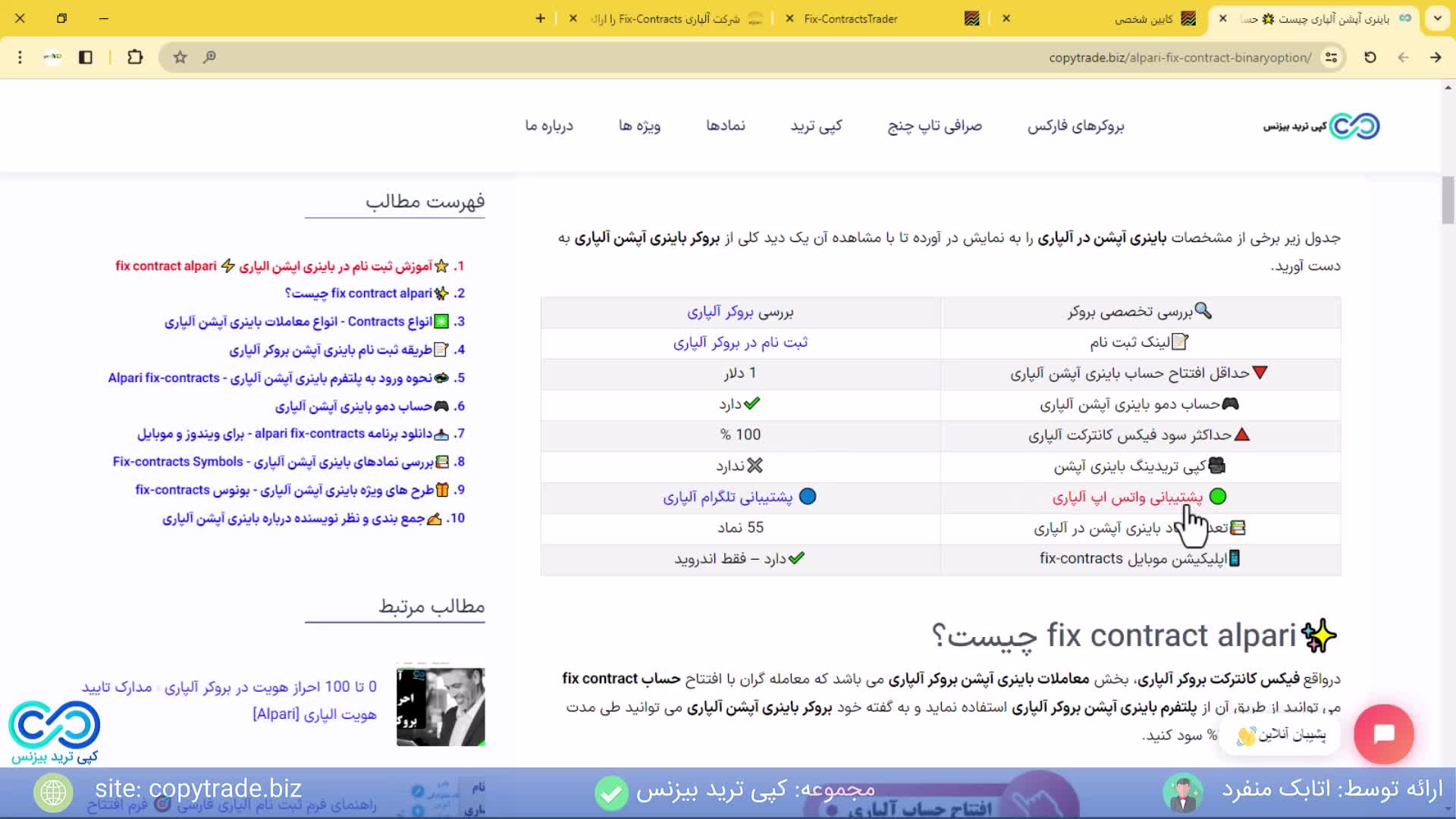Switch to the کابین شخصی tab
The height and width of the screenshot is (819, 1456).
coord(1142,19)
